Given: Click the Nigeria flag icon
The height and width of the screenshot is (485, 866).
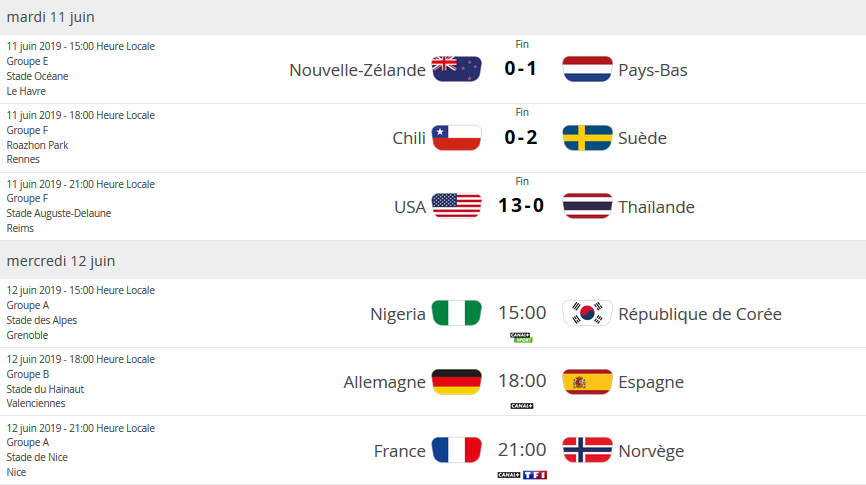Looking at the screenshot, I should pyautogui.click(x=456, y=313).
